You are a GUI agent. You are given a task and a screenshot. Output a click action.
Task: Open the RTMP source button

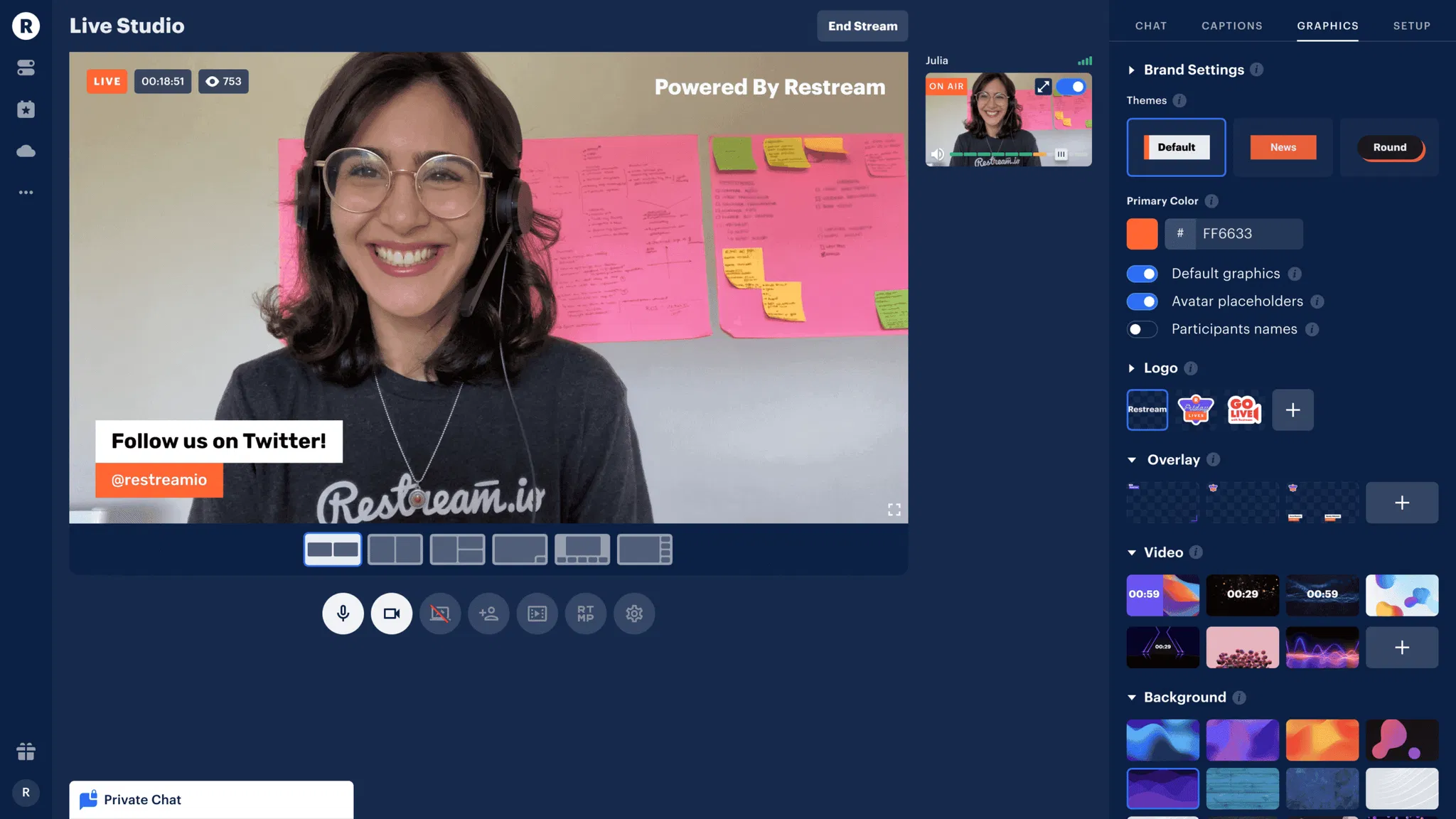tap(585, 613)
